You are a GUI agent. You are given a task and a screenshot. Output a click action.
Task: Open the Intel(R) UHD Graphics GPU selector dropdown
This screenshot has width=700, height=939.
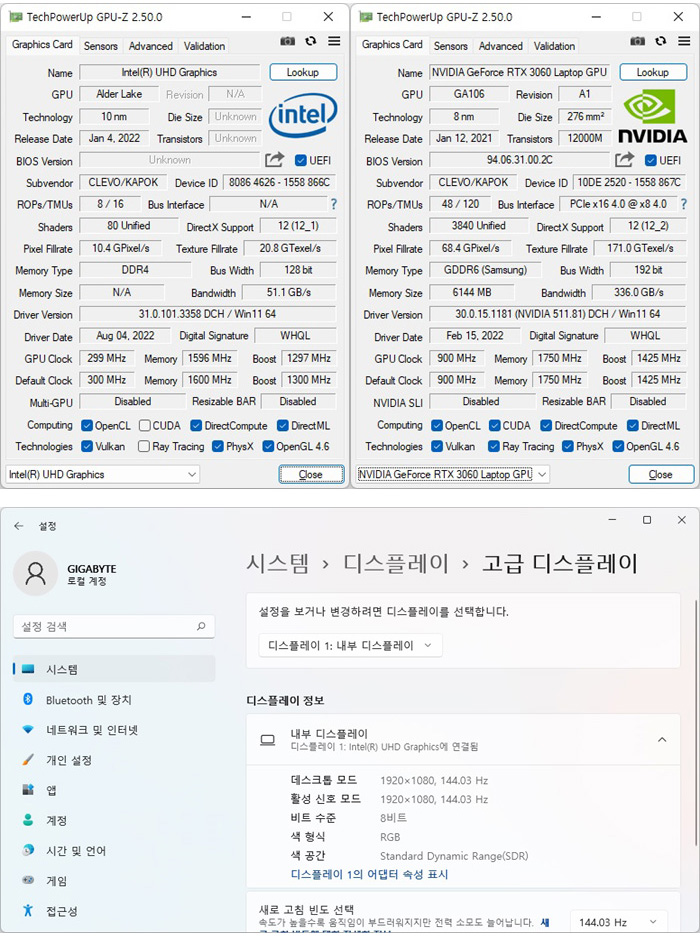pyautogui.click(x=102, y=474)
